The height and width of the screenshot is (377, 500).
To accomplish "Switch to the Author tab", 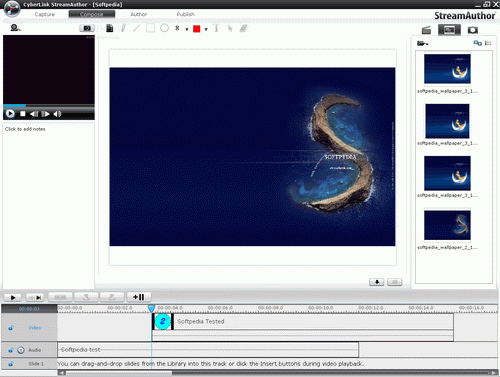I will (x=139, y=14).
